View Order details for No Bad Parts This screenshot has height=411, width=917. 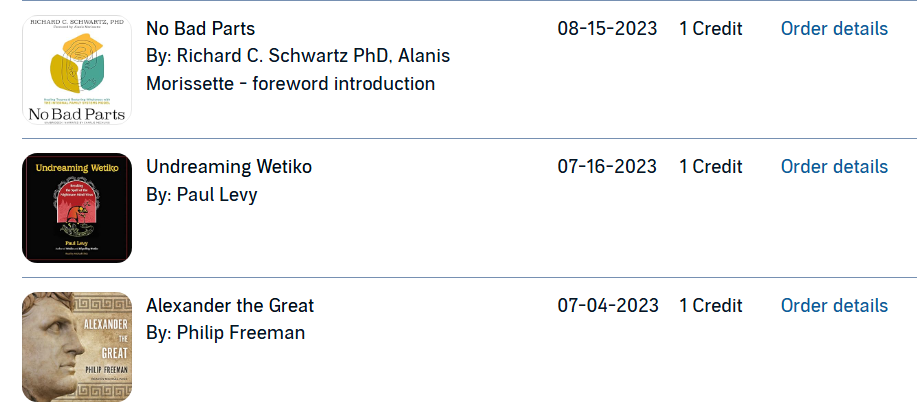pos(834,28)
